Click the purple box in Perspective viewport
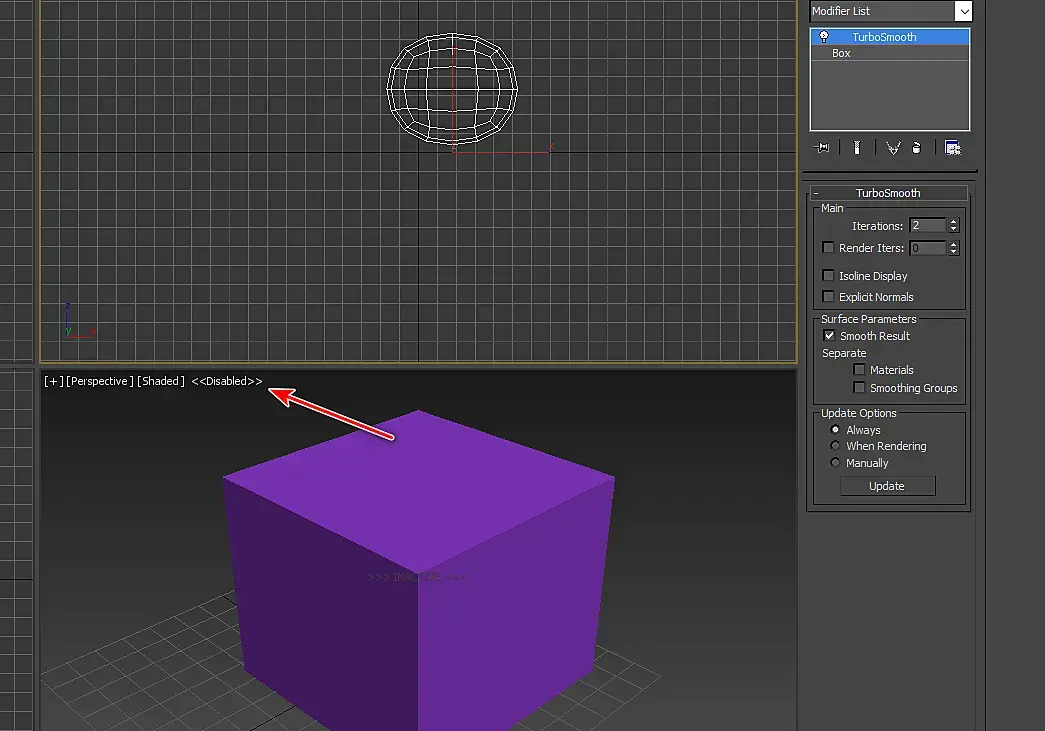 click(419, 573)
